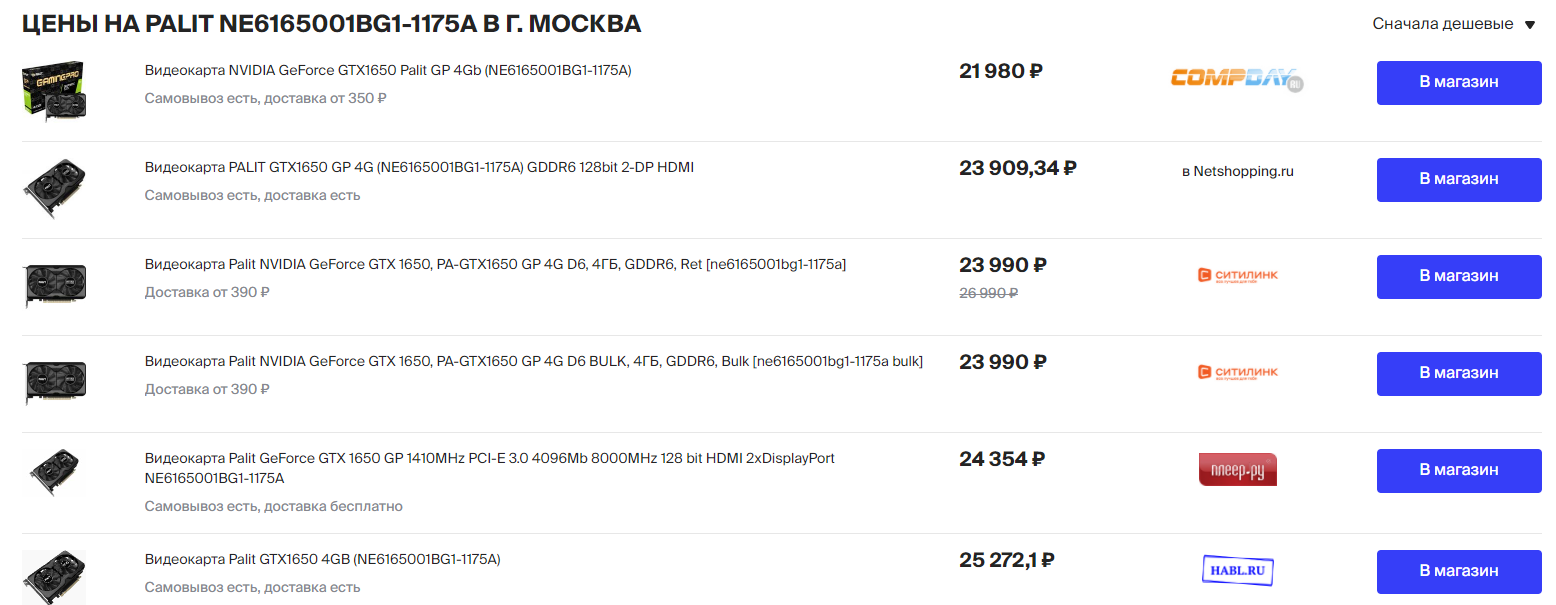Click the Pleer.ru store logo
The image size is (1556, 605).
click(x=1237, y=469)
